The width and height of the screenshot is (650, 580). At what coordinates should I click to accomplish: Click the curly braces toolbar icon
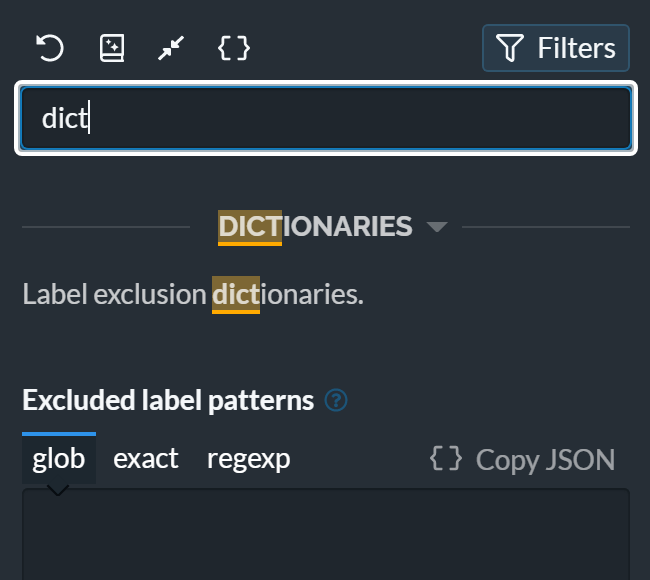[x=234, y=48]
